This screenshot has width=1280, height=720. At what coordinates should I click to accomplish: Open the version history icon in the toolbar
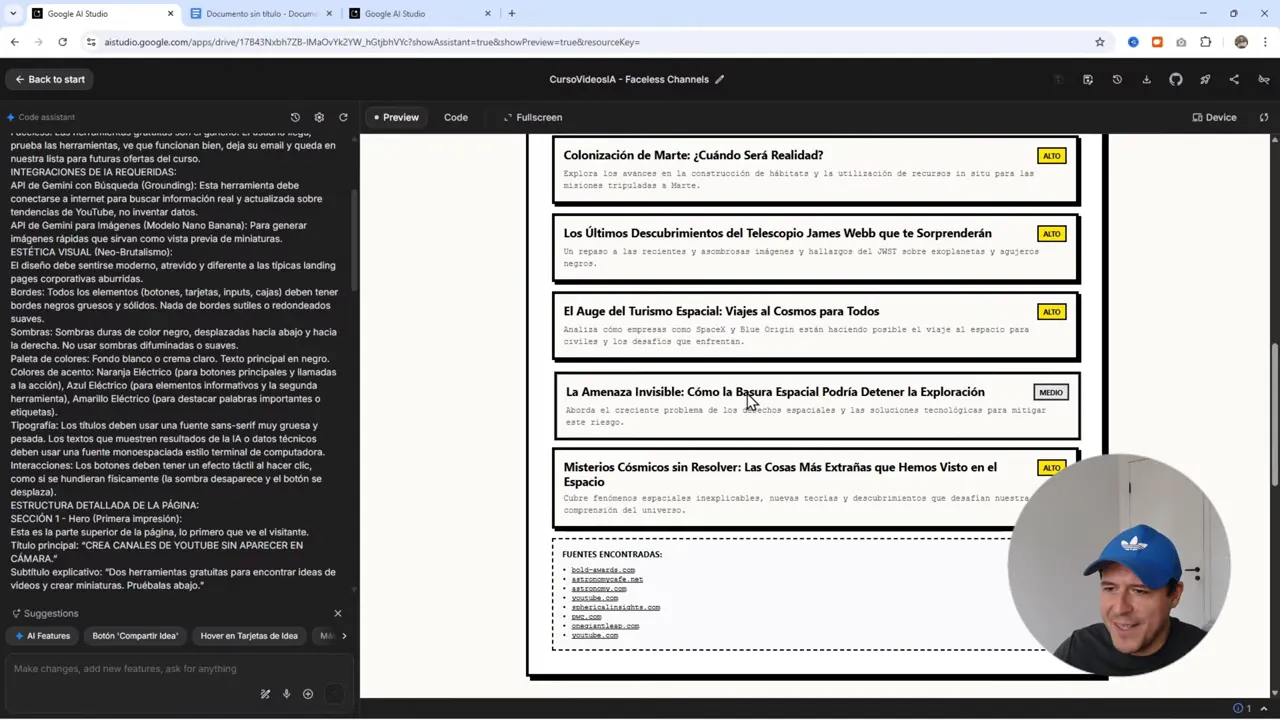pos(1117,79)
